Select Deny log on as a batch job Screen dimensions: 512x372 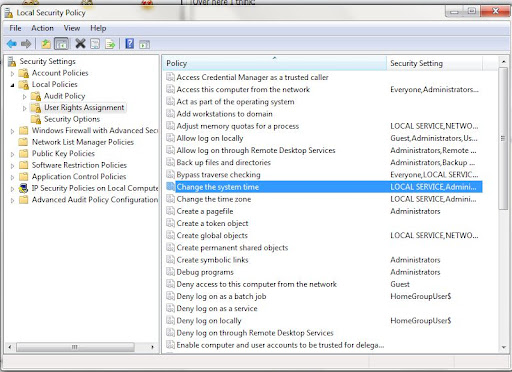coord(221,296)
